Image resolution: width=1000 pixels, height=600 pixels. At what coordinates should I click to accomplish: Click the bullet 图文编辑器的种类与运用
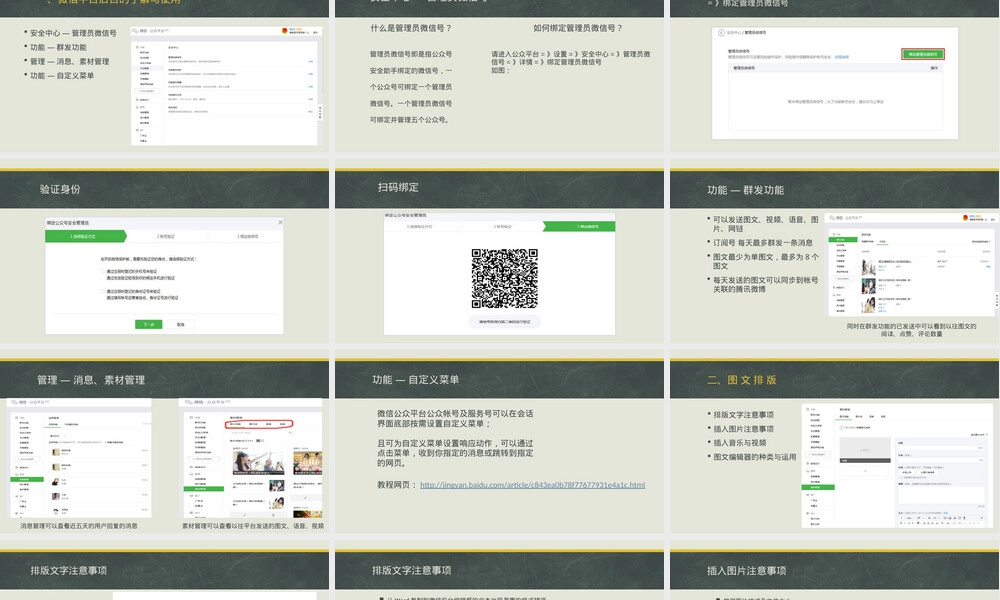coord(754,457)
